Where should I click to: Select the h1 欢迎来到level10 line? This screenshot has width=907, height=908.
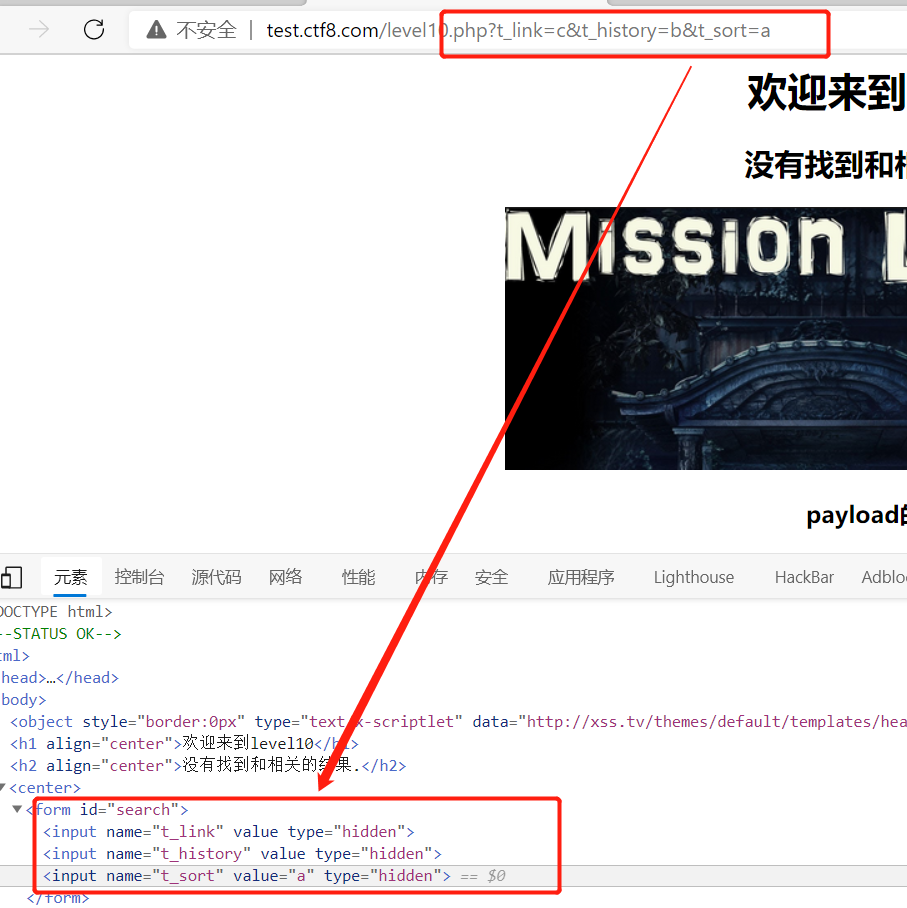click(x=185, y=744)
